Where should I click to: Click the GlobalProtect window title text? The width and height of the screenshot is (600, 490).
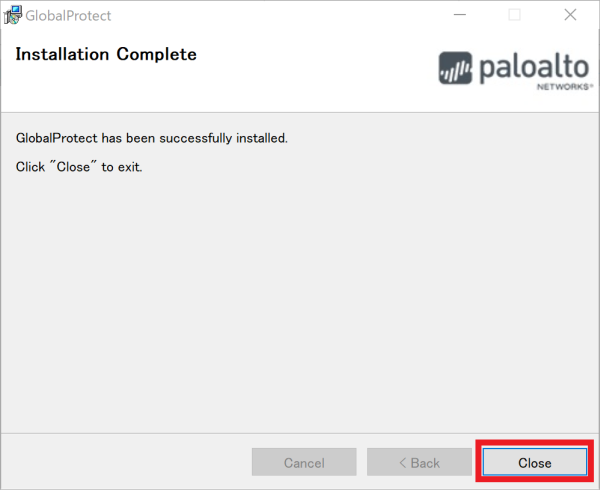click(68, 16)
